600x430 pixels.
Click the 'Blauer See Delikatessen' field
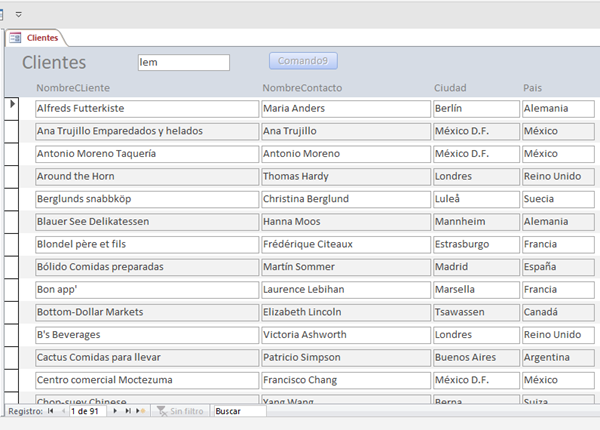coord(147,222)
